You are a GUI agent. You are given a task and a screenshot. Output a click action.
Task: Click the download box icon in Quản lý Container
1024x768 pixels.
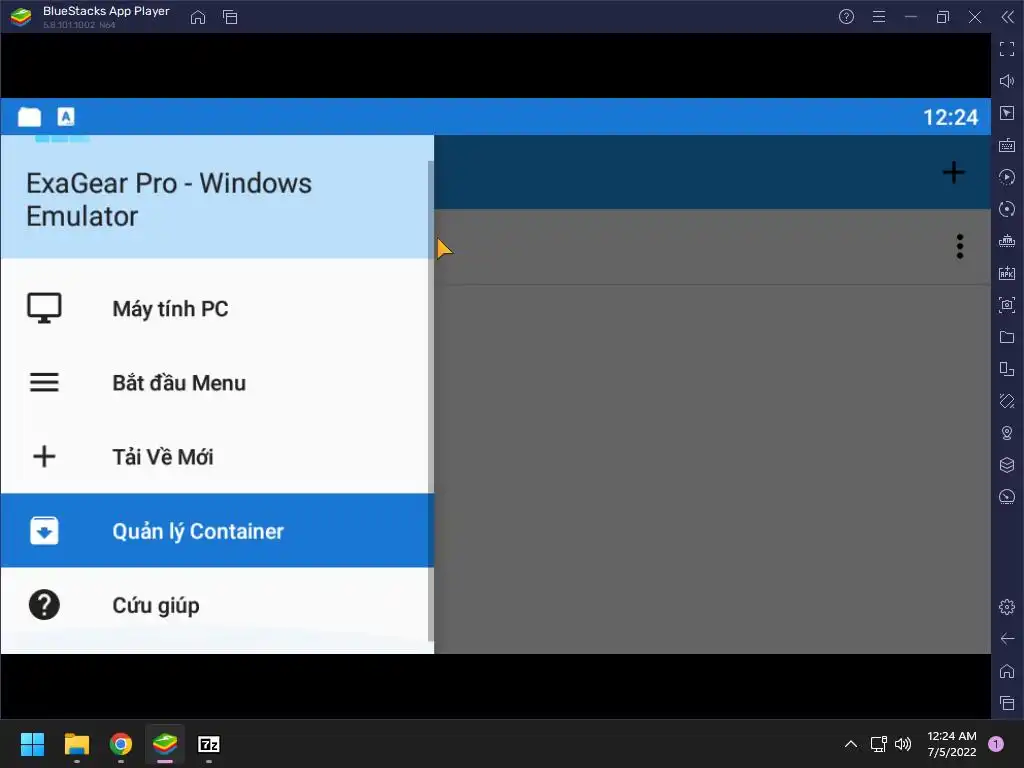44,530
